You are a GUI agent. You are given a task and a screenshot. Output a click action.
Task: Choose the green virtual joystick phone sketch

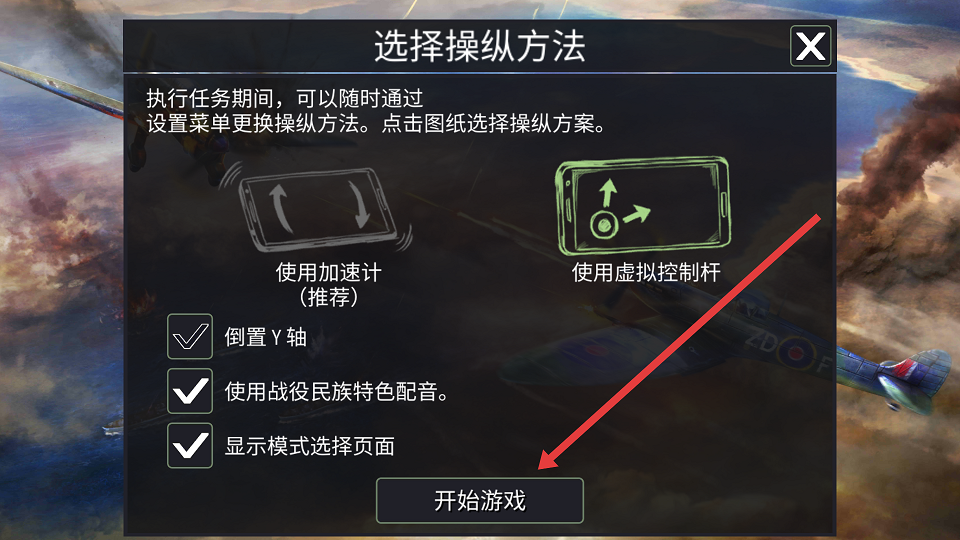[x=643, y=206]
